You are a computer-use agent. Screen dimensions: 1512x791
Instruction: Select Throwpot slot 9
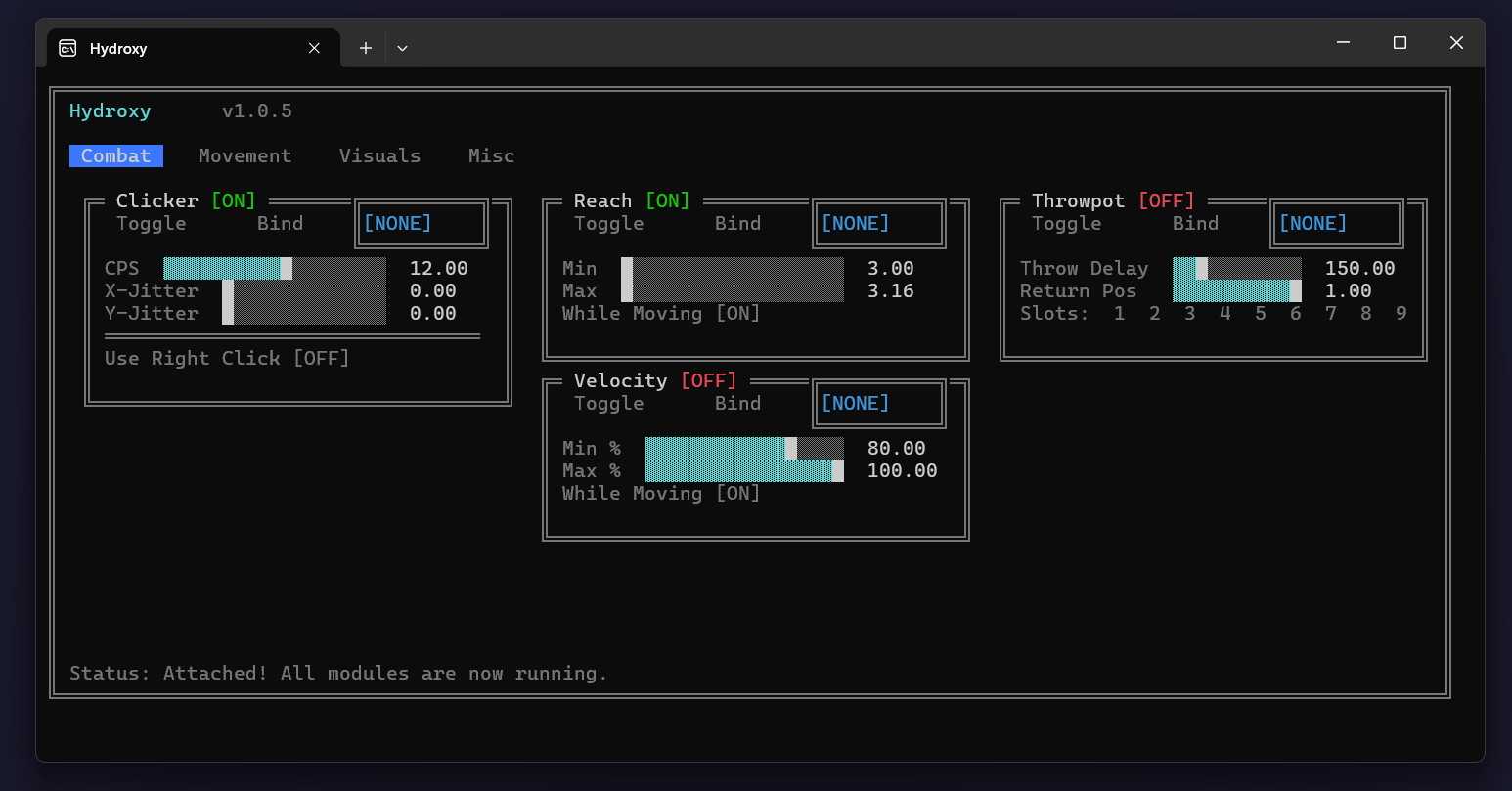click(1401, 314)
